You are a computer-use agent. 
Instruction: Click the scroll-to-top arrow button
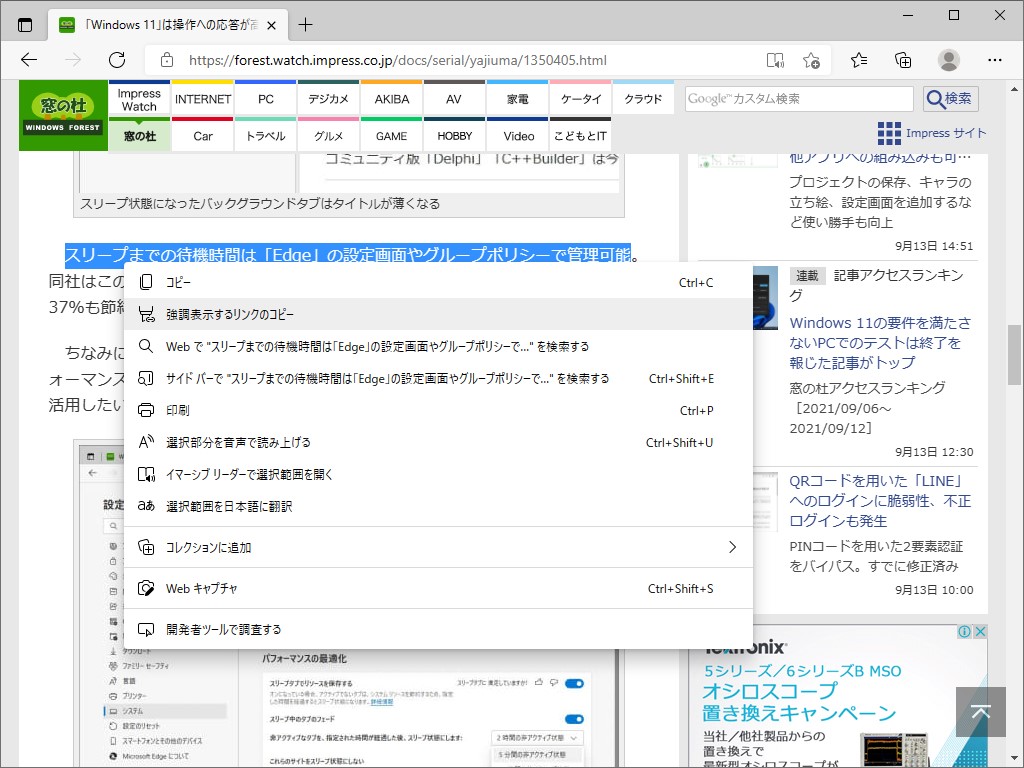981,712
